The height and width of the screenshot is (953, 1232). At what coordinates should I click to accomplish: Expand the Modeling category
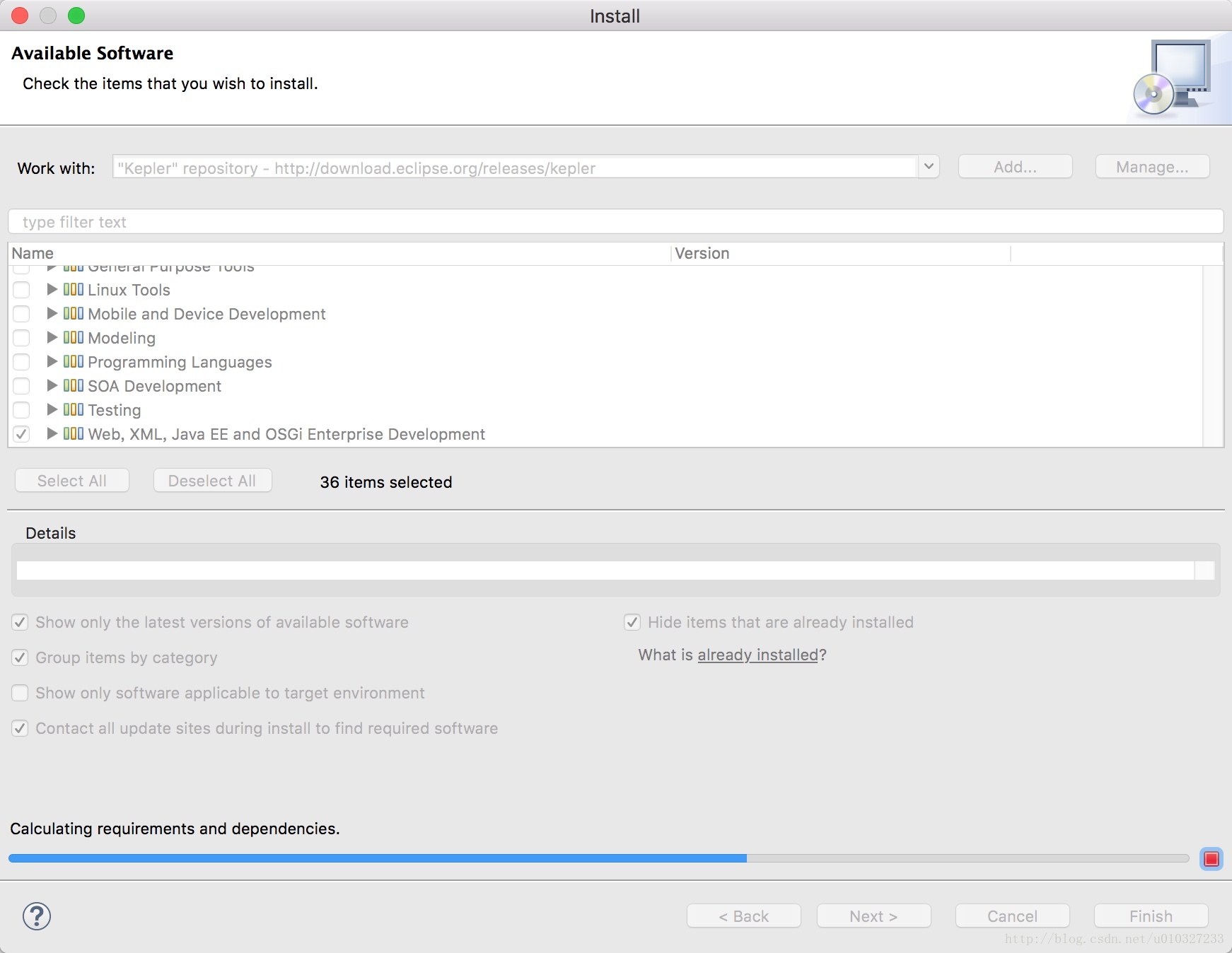coord(52,337)
